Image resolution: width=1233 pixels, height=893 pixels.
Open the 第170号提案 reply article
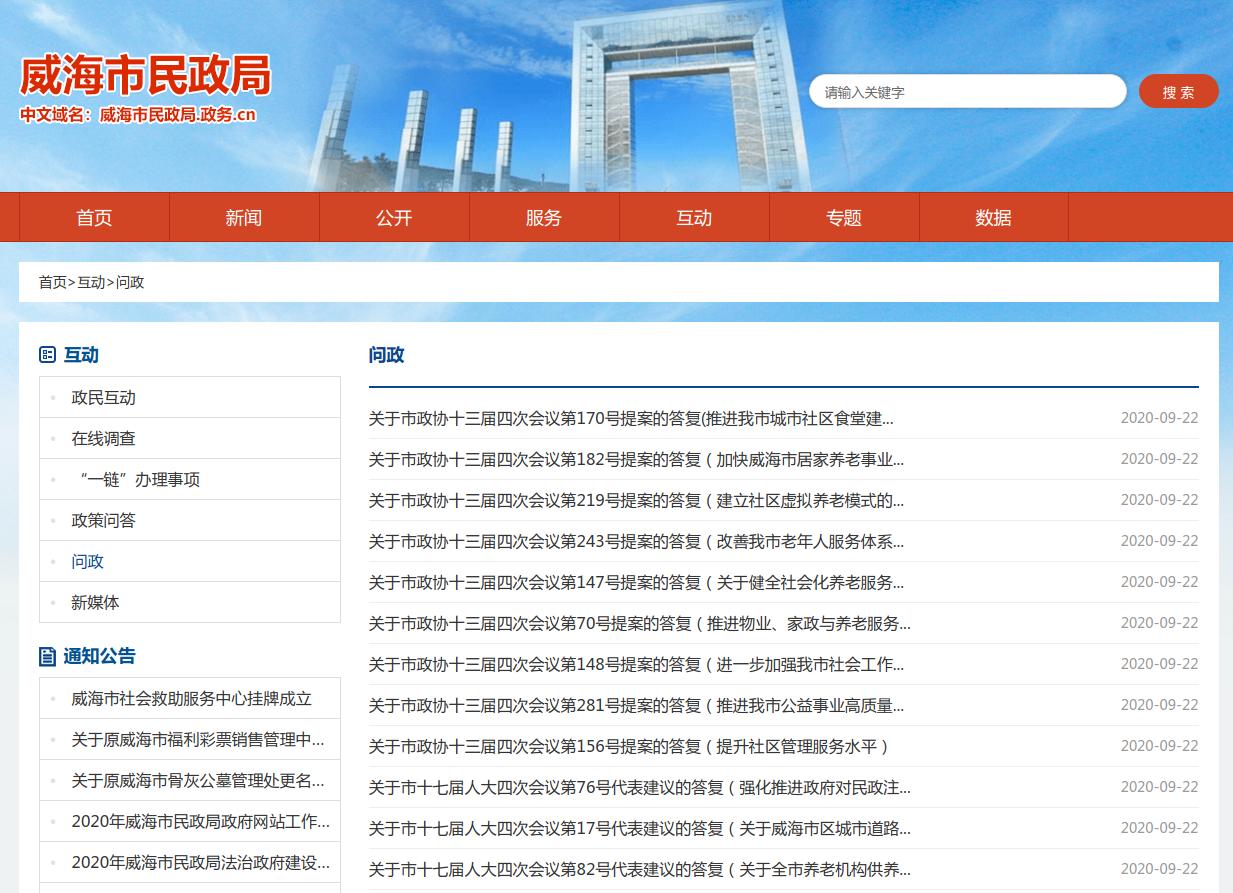point(630,419)
